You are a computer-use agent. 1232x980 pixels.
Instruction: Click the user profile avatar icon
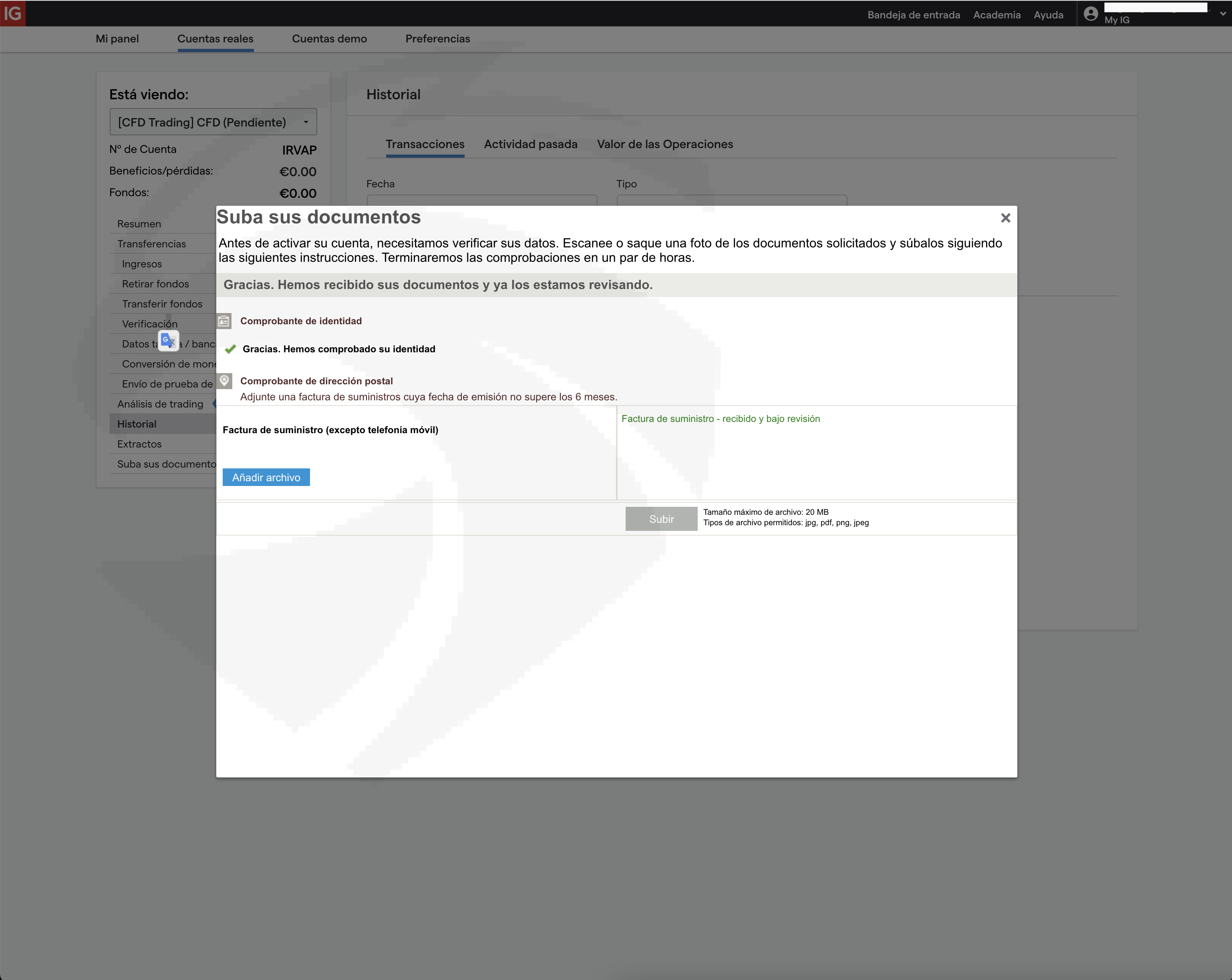click(1090, 14)
